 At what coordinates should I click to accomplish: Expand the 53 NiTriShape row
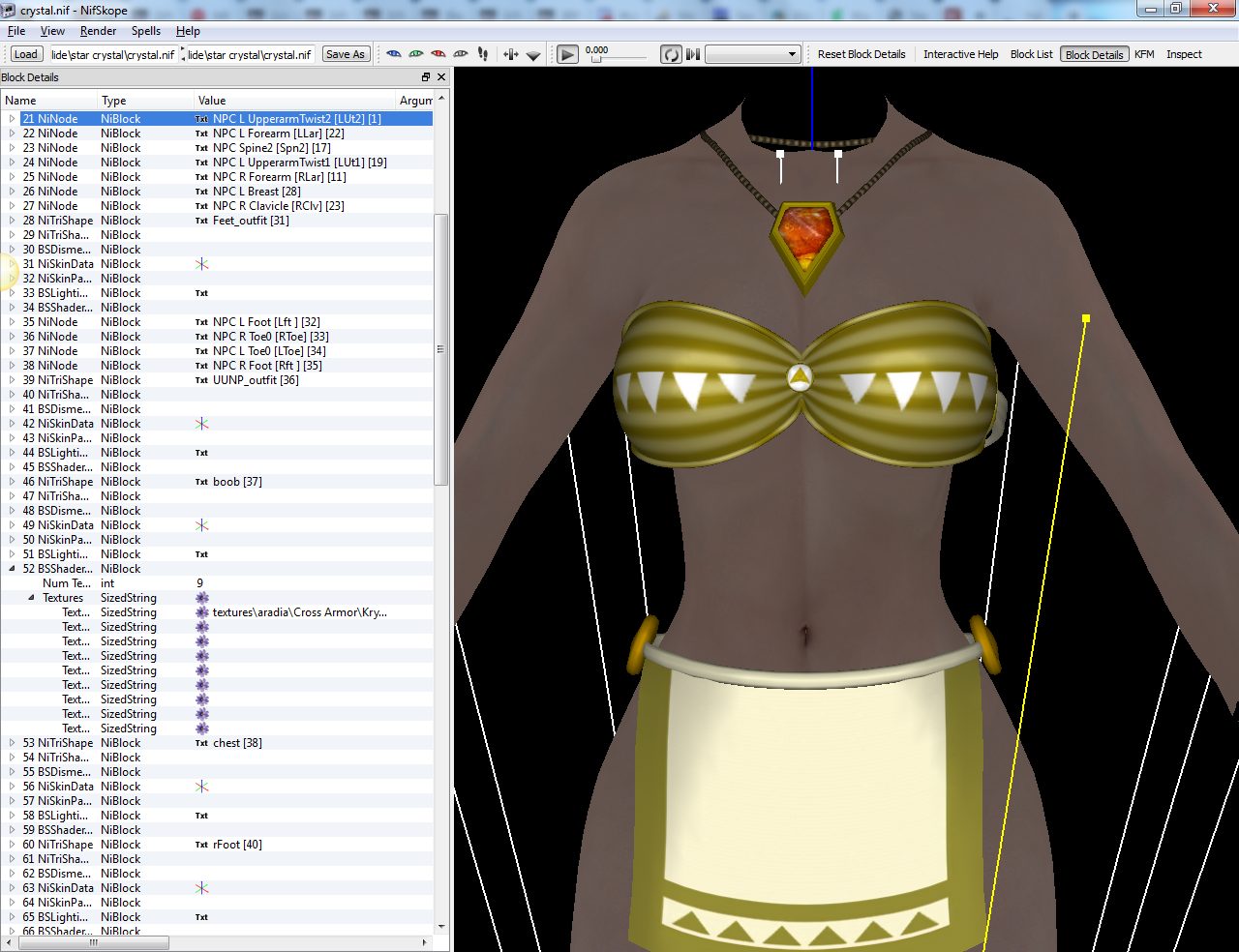coord(13,743)
